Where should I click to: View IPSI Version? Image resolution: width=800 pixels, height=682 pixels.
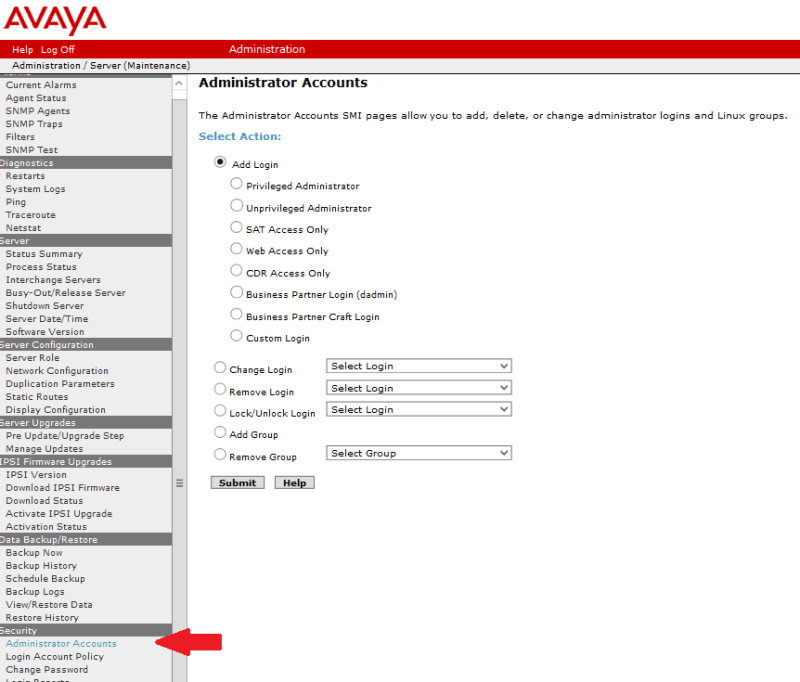pos(36,475)
